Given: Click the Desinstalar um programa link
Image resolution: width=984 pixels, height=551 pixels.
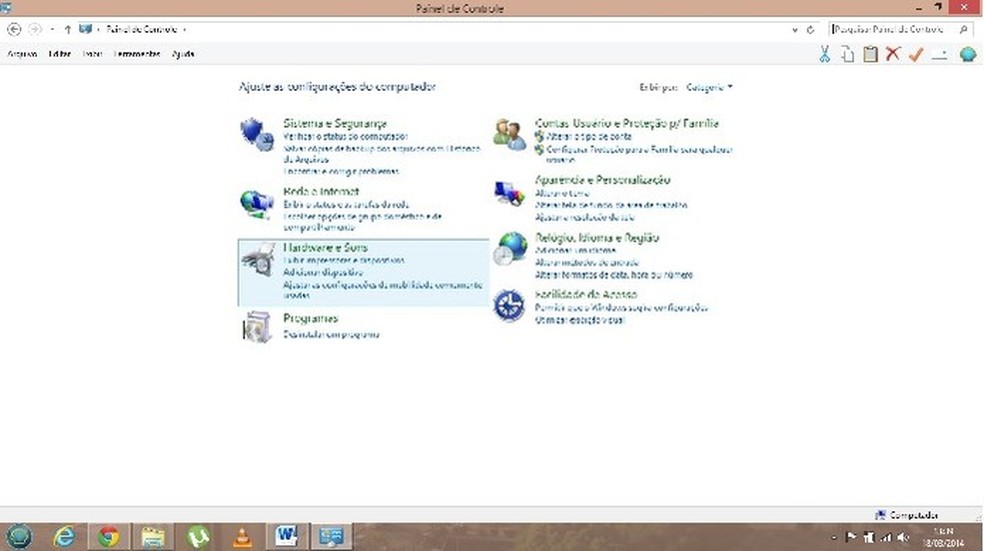Looking at the screenshot, I should (x=331, y=334).
